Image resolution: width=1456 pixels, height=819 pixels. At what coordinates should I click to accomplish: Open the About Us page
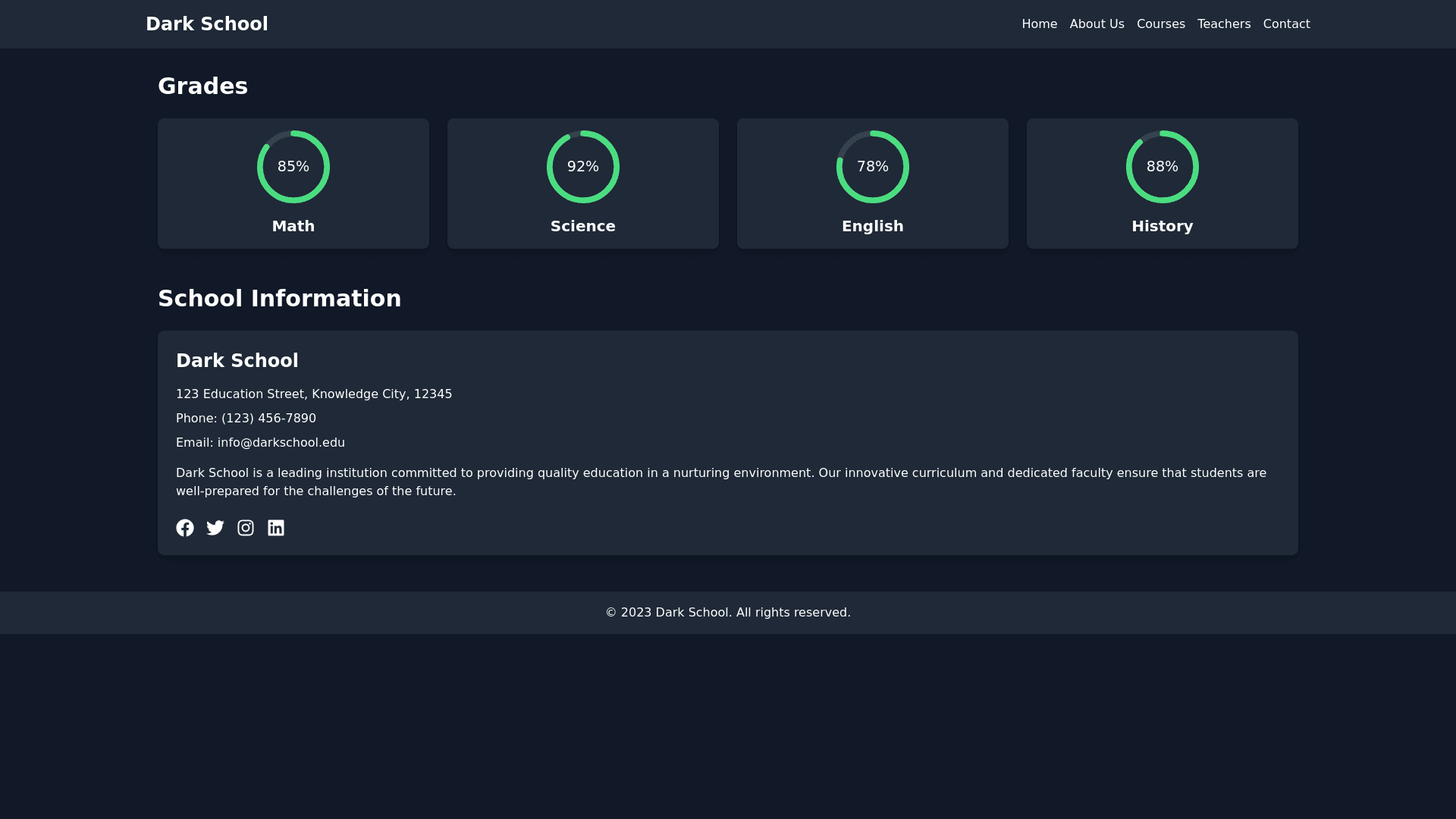click(1097, 24)
